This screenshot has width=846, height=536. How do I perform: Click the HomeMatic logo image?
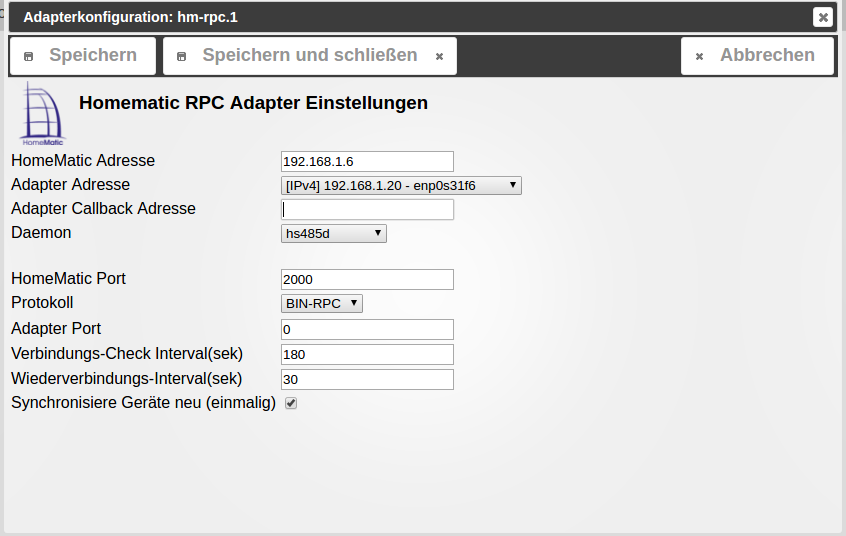[x=42, y=114]
